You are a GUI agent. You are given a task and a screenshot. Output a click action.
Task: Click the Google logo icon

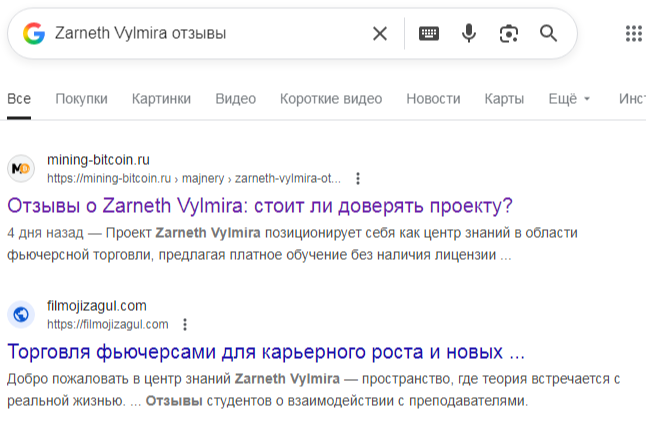point(34,34)
